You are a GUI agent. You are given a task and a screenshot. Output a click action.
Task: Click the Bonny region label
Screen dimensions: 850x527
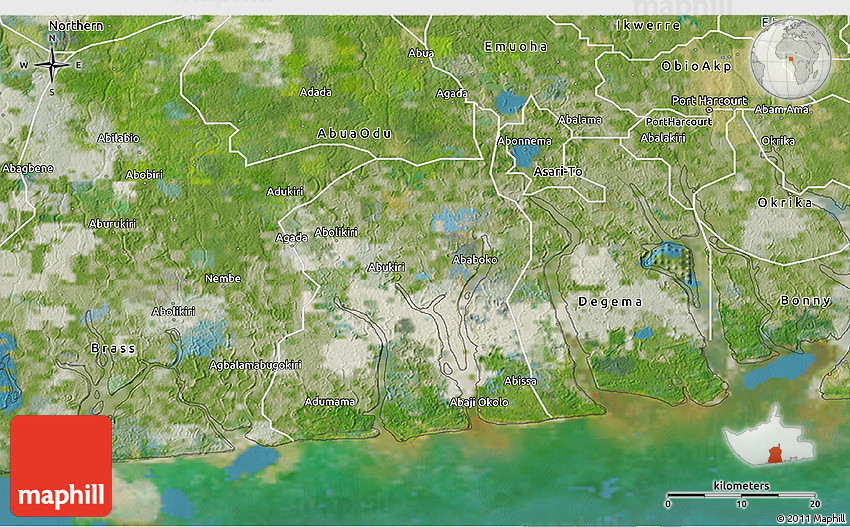(805, 301)
